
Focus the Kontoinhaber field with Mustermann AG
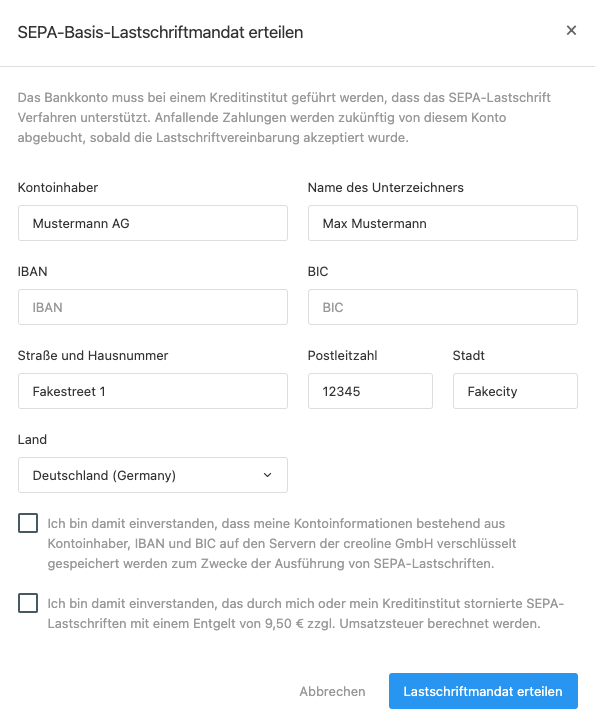pyautogui.click(x=153, y=223)
